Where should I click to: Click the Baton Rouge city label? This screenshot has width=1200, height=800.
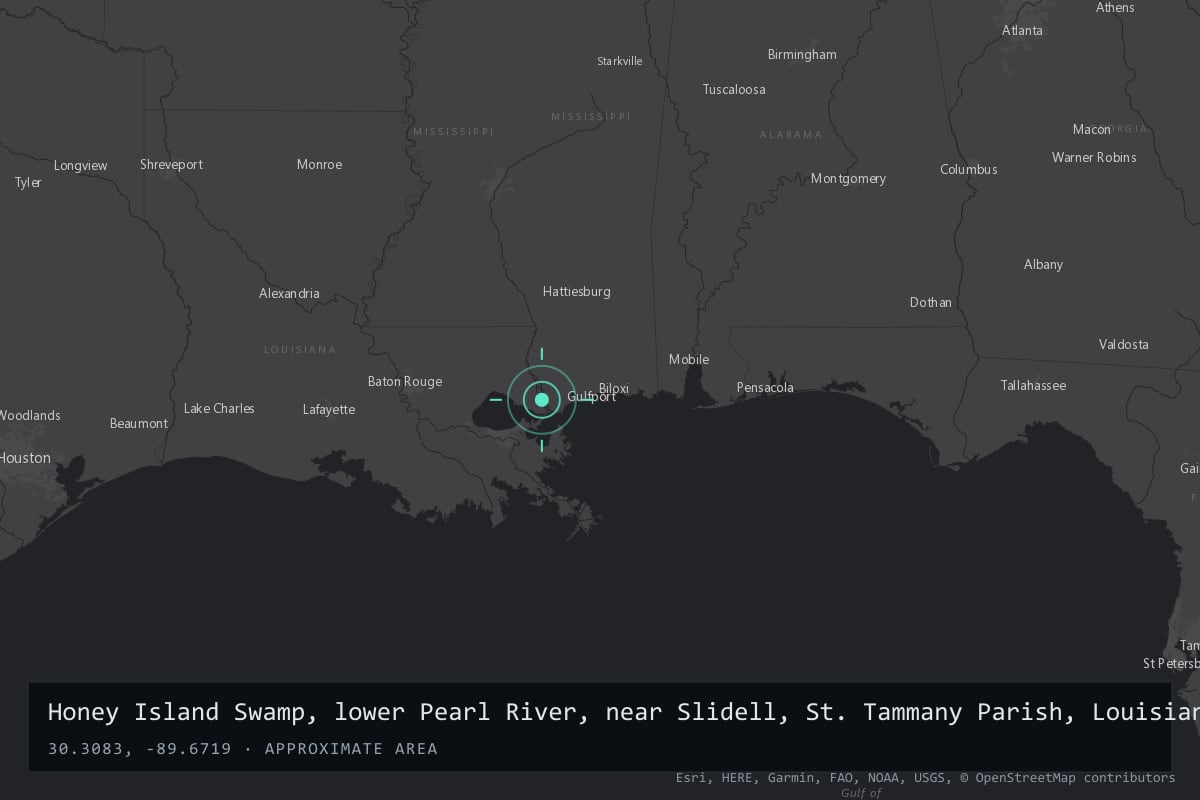coord(405,381)
